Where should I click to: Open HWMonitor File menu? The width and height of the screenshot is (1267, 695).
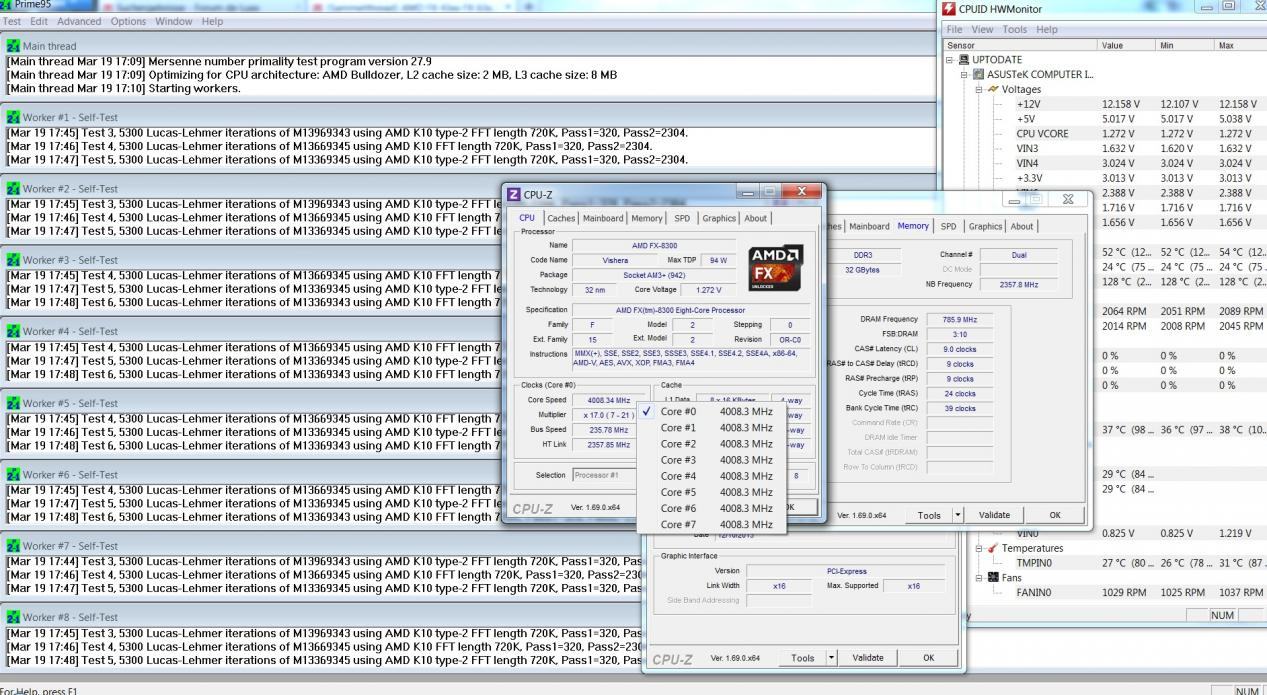957,30
